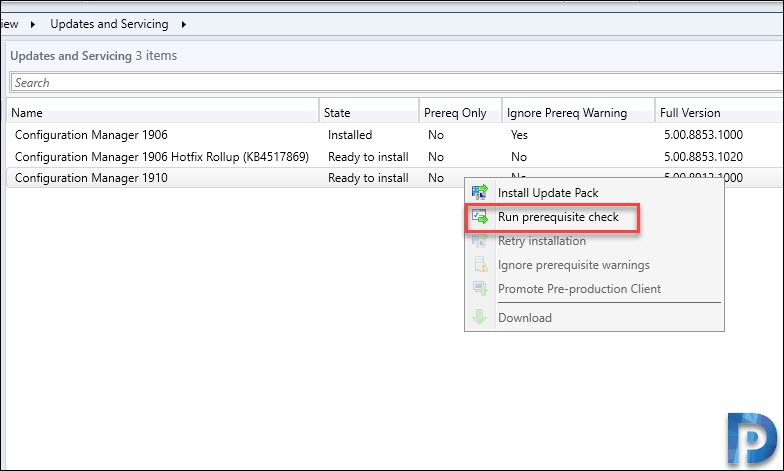Click version 5.00.8853.1000 cell
The width and height of the screenshot is (784, 471).
(x=703, y=134)
